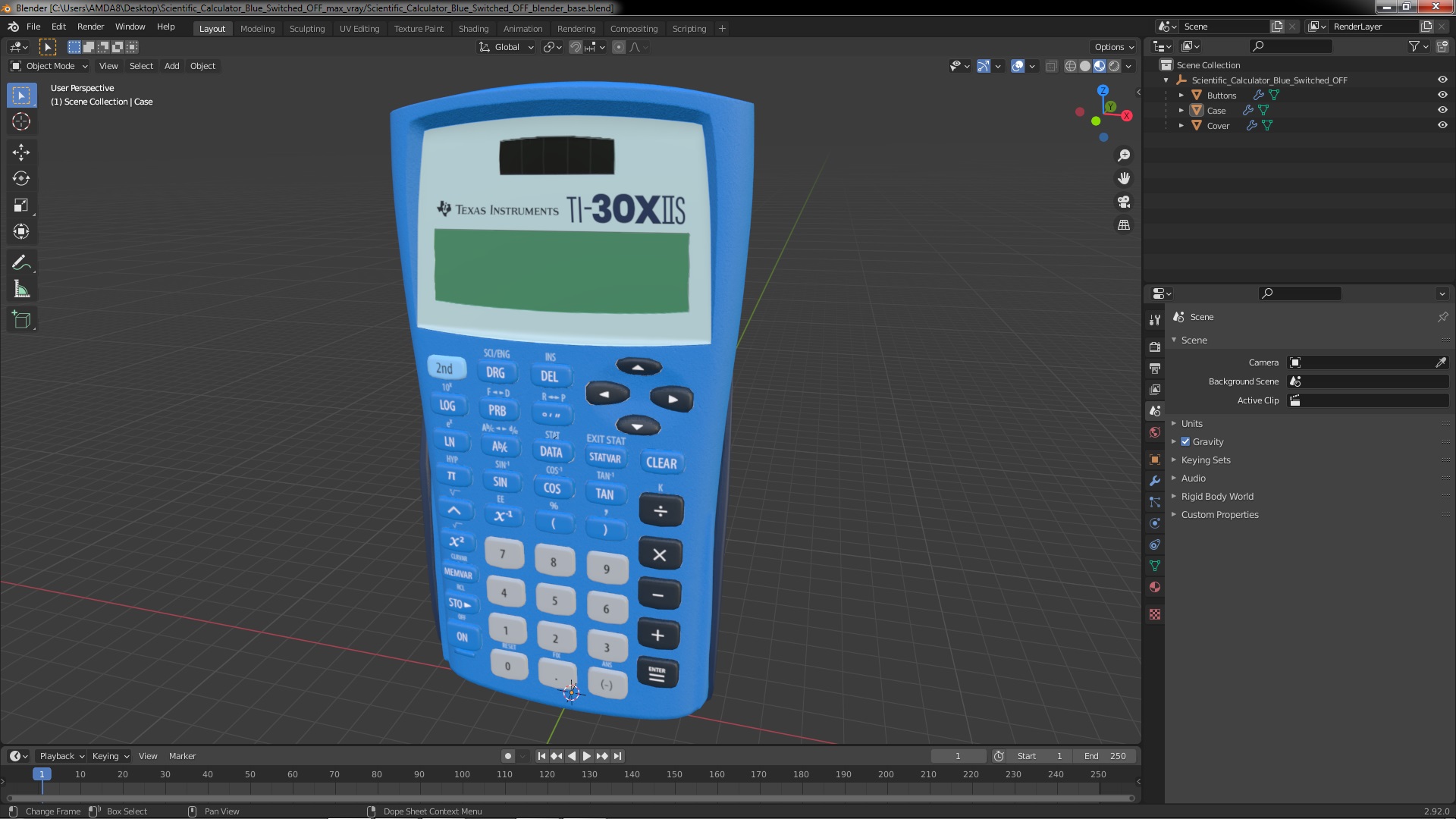Select the Annotate tool
The width and height of the screenshot is (1456, 819).
(21, 263)
